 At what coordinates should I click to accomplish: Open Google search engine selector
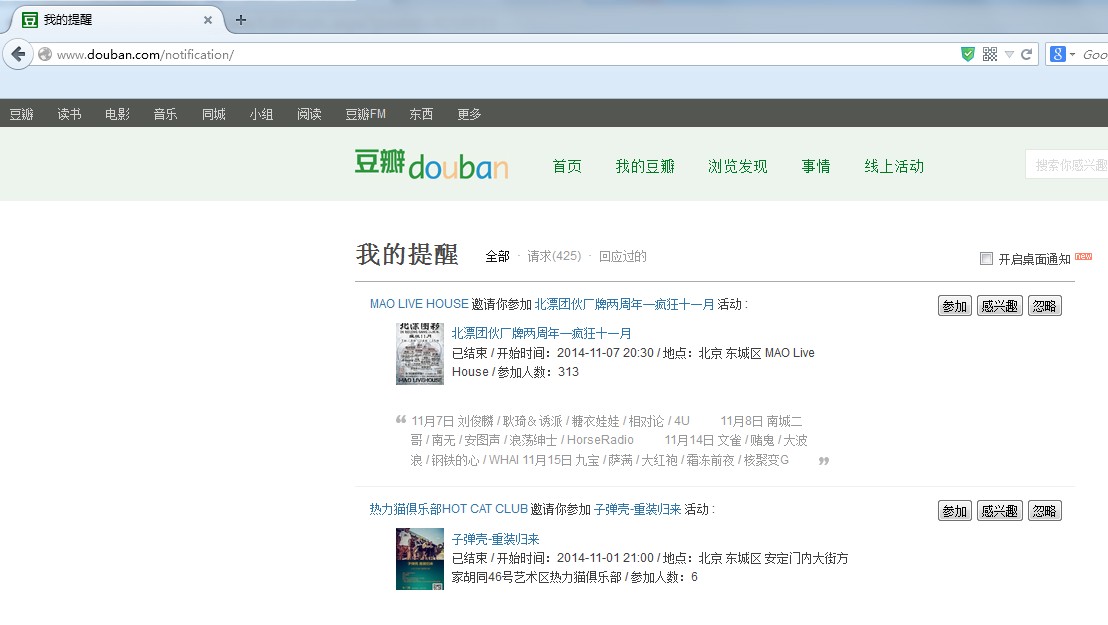click(1062, 54)
